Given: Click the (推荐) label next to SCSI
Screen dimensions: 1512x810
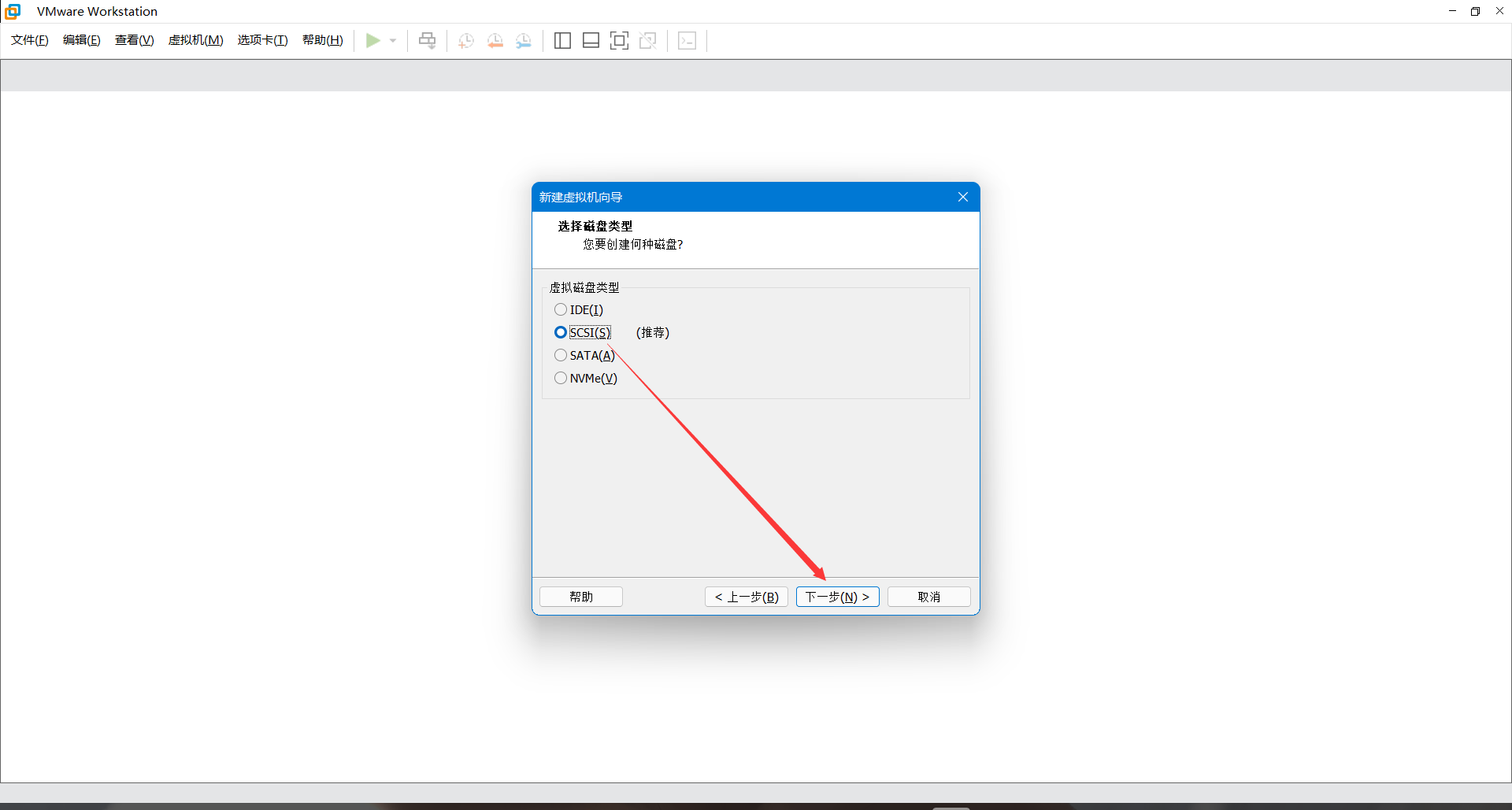Looking at the screenshot, I should coord(653,332).
